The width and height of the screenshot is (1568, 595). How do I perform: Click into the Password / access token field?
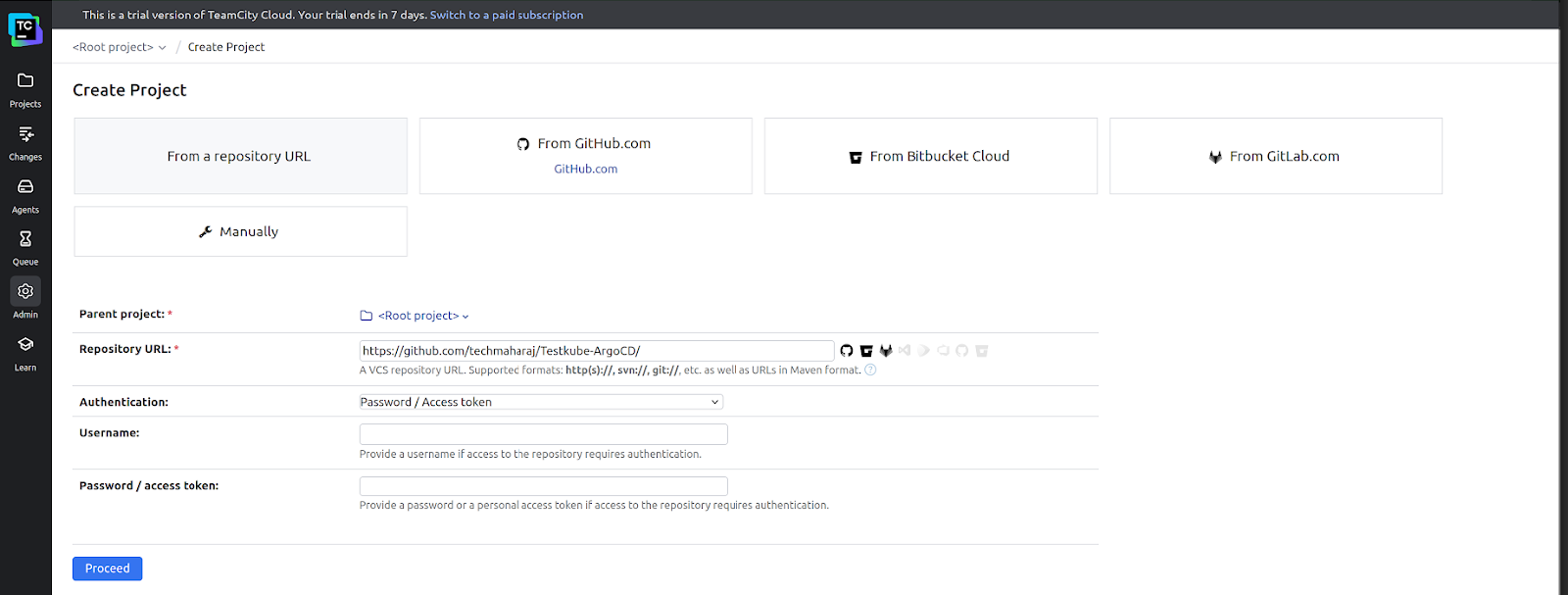coord(543,486)
